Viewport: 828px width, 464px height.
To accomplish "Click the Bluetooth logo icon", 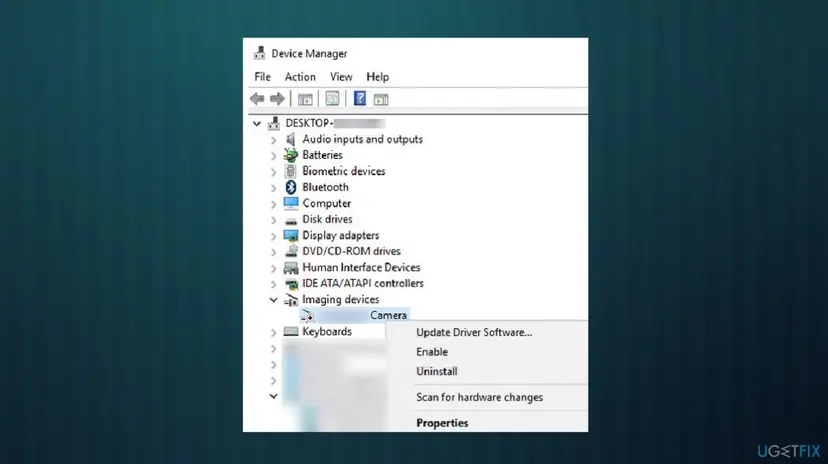I will [x=290, y=187].
